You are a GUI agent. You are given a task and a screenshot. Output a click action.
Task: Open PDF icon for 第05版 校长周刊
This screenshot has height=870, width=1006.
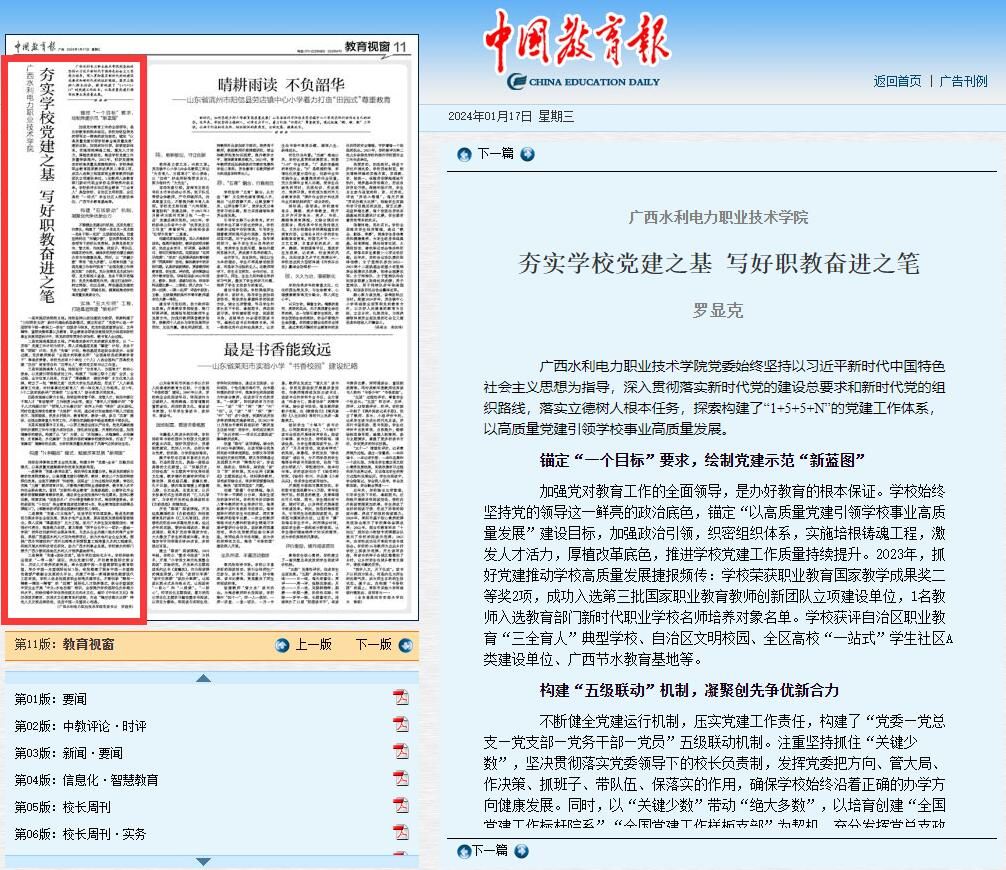(401, 805)
